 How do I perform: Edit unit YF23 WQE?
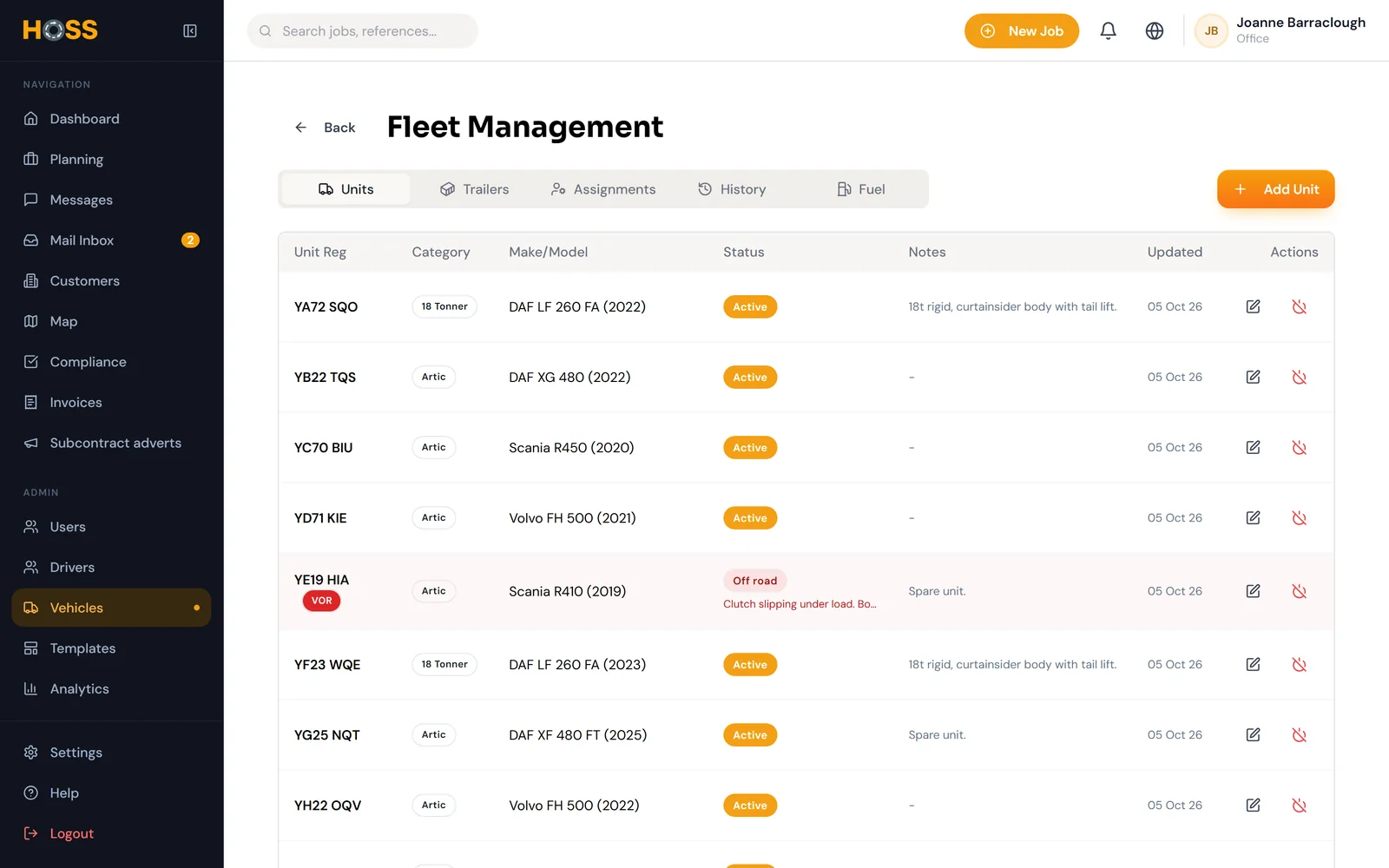(x=1253, y=664)
